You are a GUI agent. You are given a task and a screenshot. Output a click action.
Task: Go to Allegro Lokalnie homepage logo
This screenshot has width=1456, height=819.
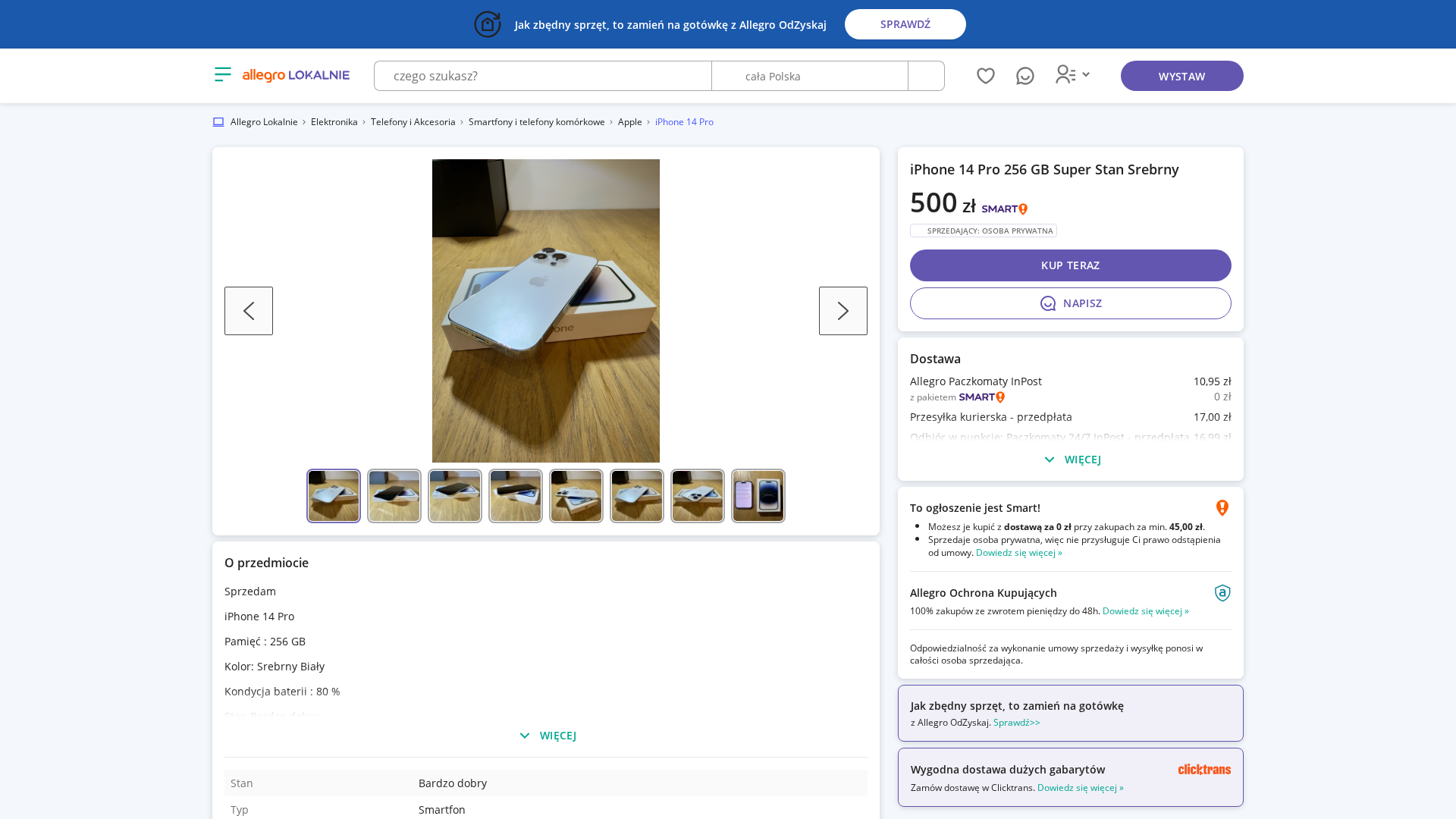[296, 75]
